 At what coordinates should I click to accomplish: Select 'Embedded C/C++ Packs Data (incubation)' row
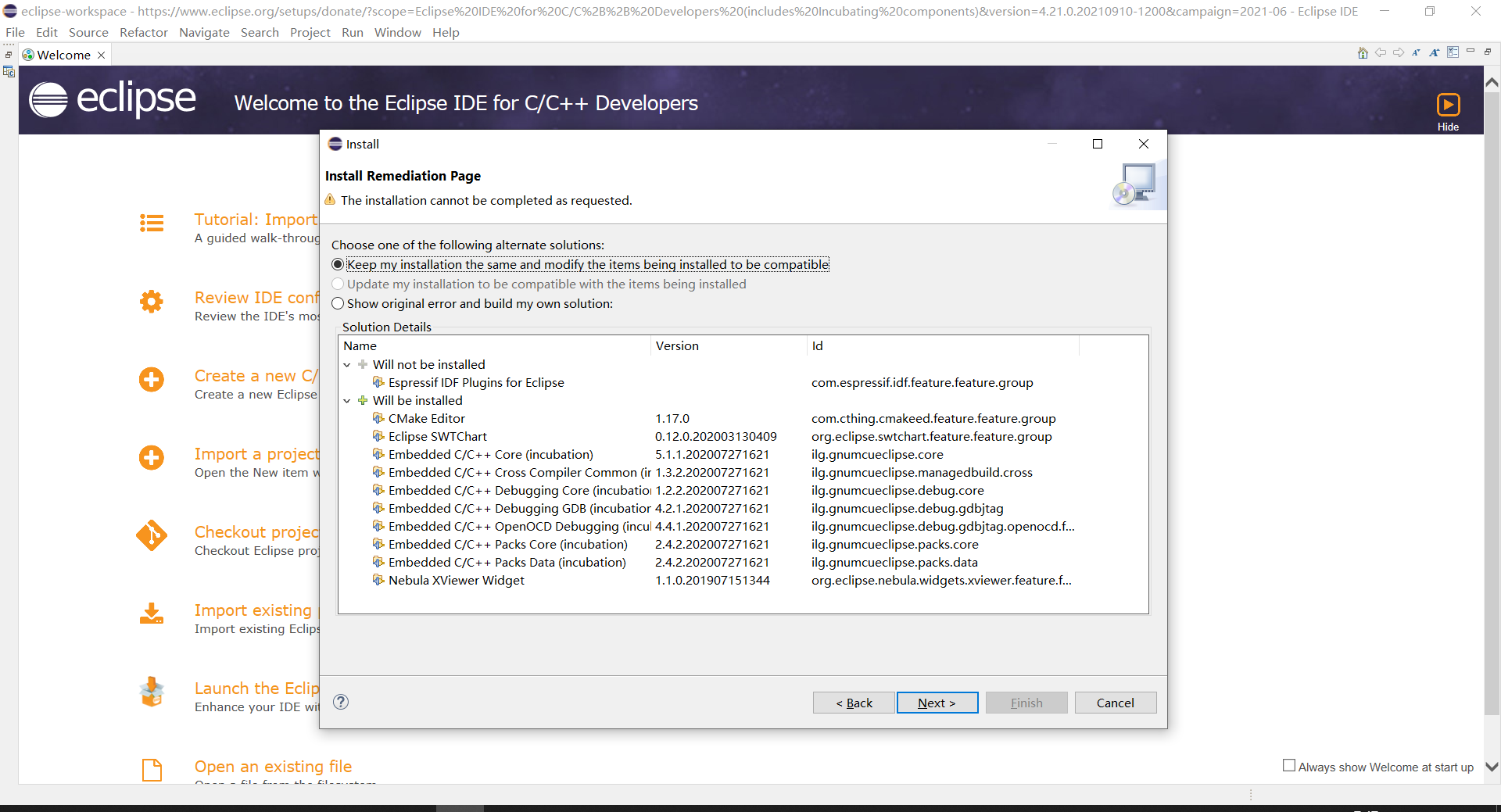(743, 562)
